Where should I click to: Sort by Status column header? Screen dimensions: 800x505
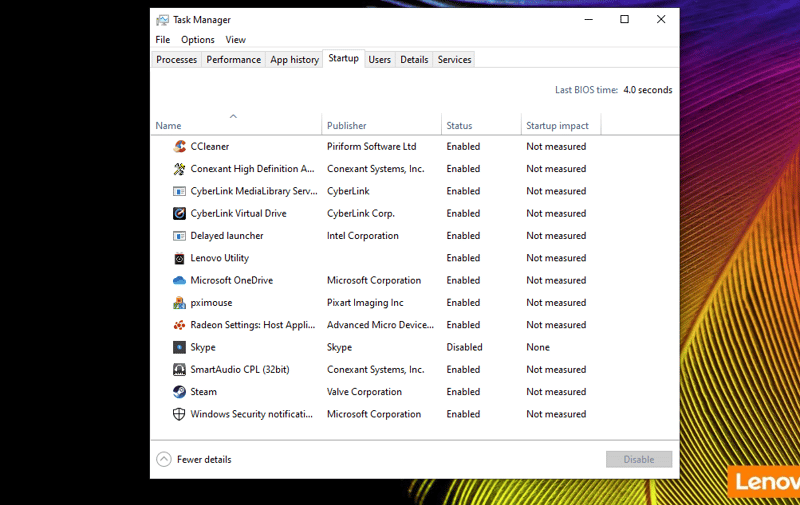coord(459,126)
